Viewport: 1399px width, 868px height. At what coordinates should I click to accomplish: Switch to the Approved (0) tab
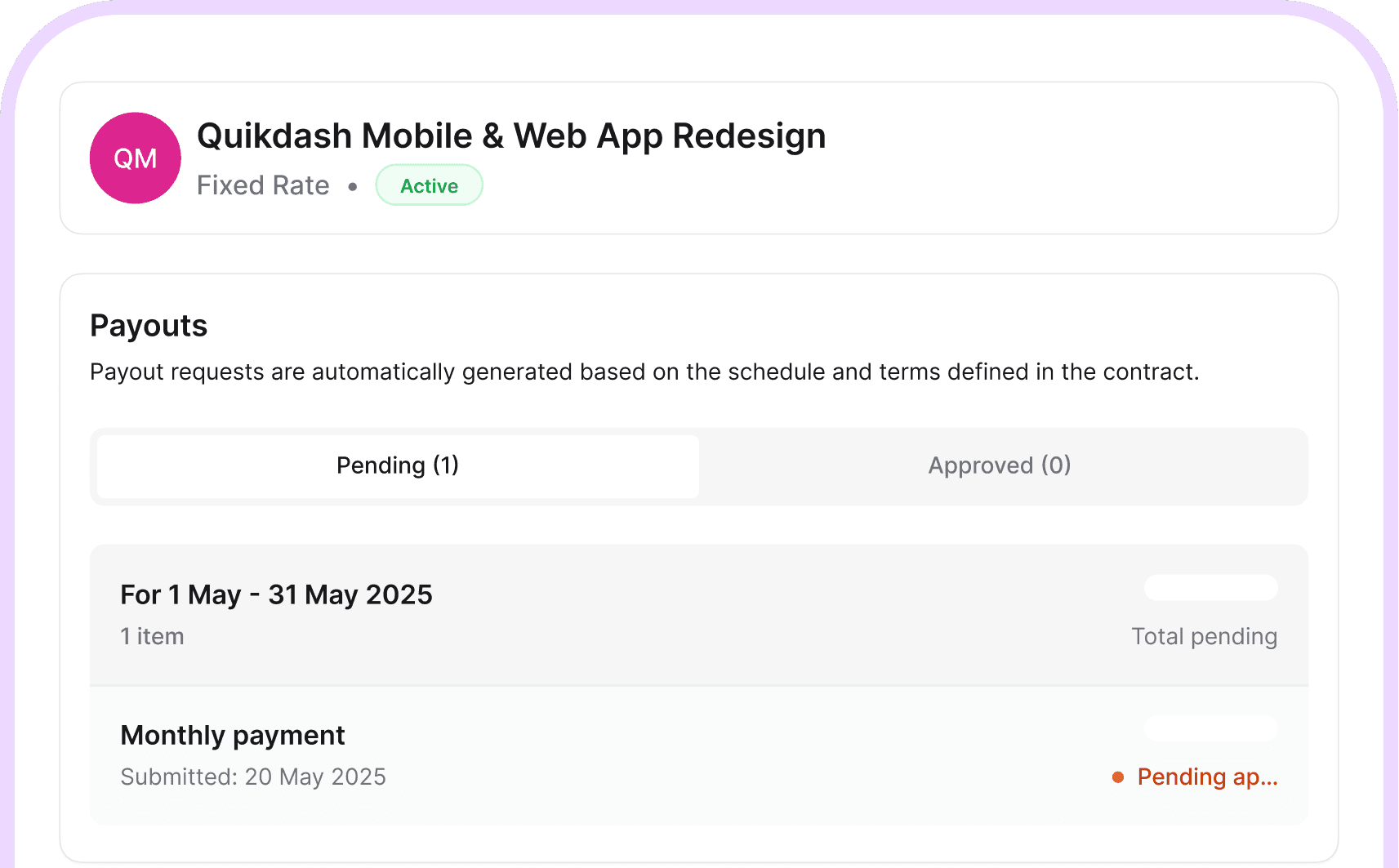point(999,465)
